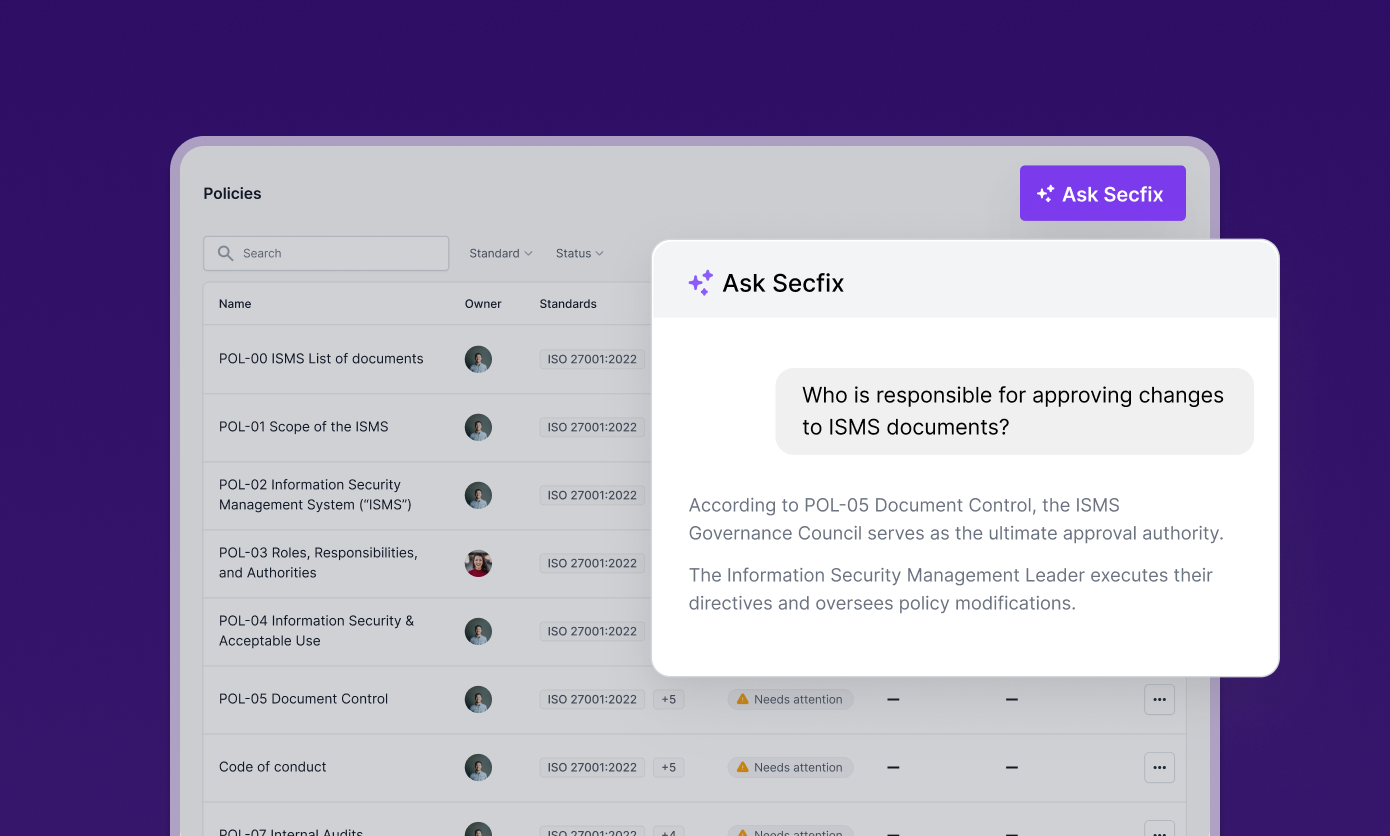Click the purple Ask Secfix button
The image size is (1390, 836).
coord(1102,193)
